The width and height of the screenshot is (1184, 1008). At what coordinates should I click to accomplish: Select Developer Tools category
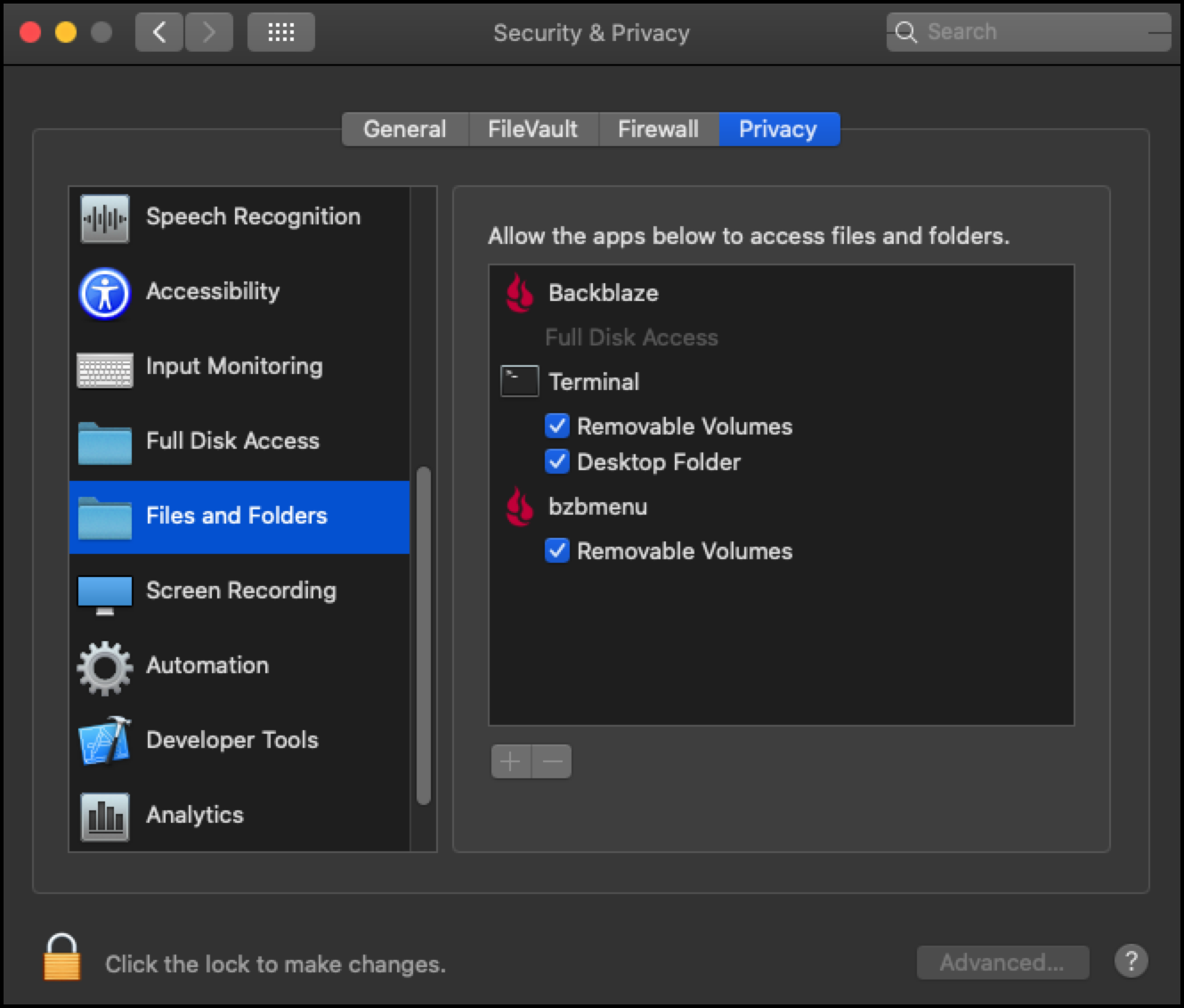tap(239, 741)
